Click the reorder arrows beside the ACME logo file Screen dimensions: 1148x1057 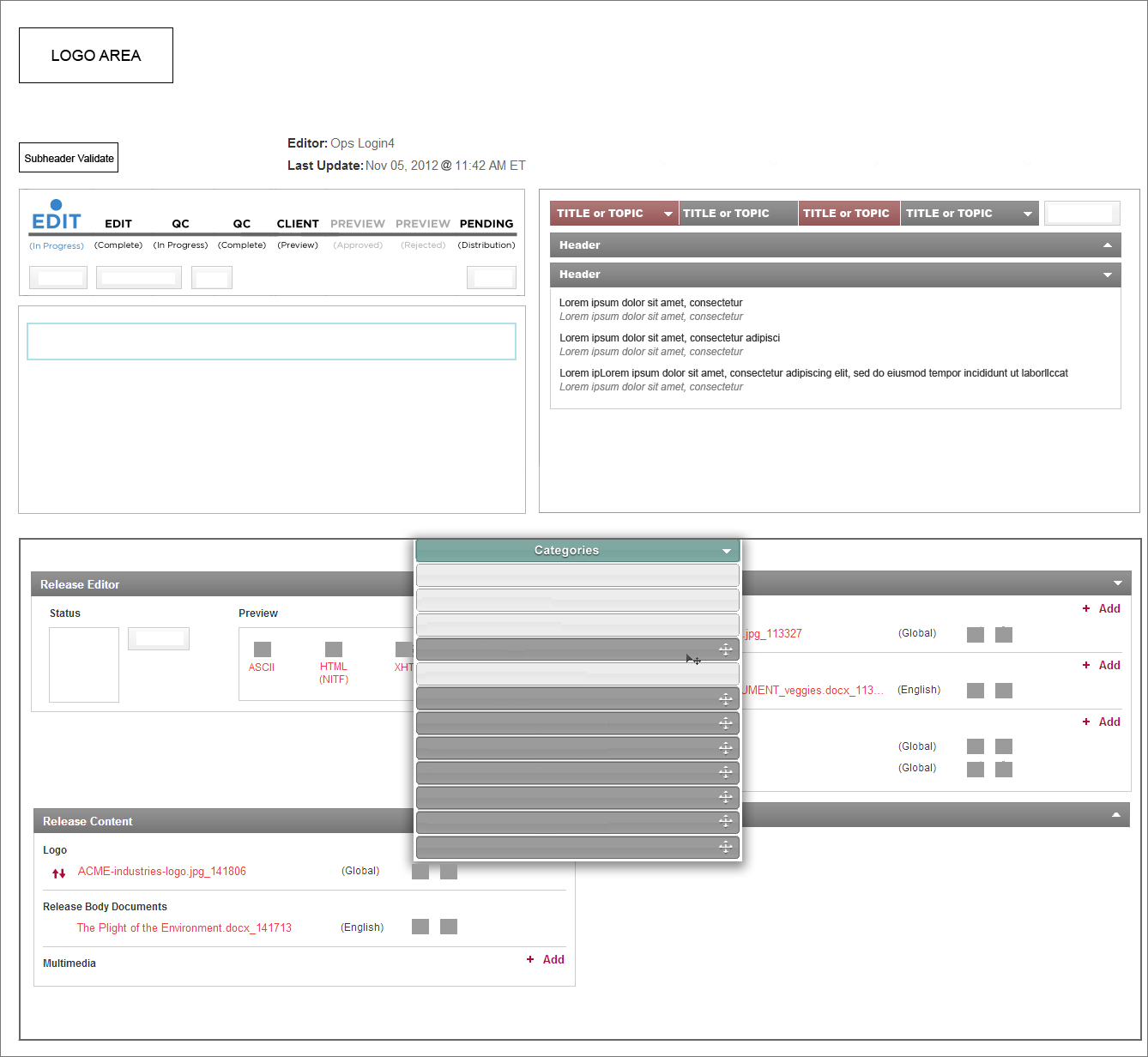click(59, 873)
